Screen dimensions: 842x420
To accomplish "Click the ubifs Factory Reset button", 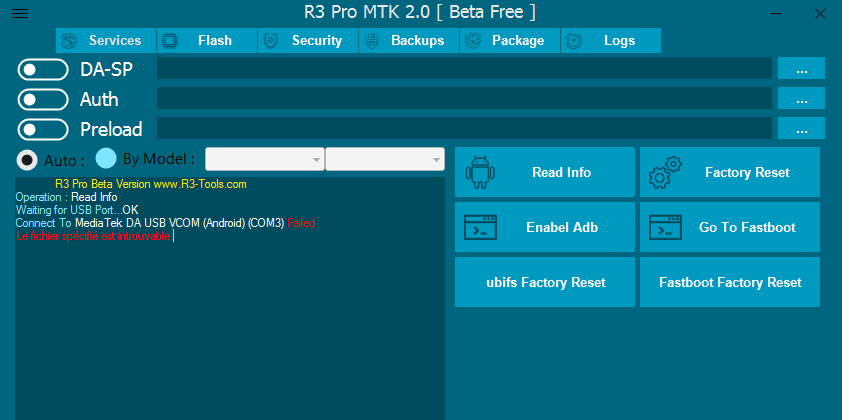I will coord(545,282).
